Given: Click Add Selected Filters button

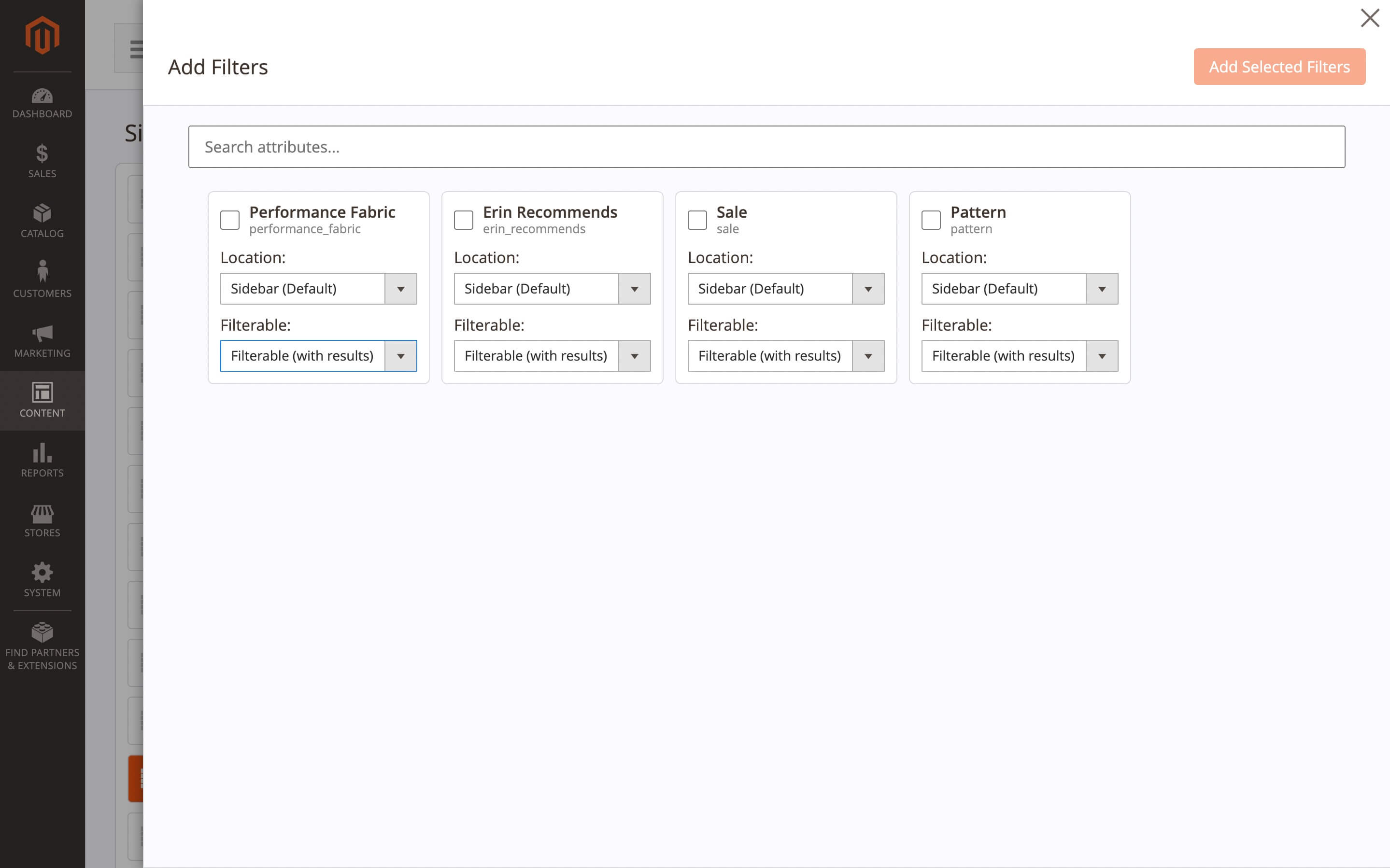Looking at the screenshot, I should click(x=1278, y=67).
